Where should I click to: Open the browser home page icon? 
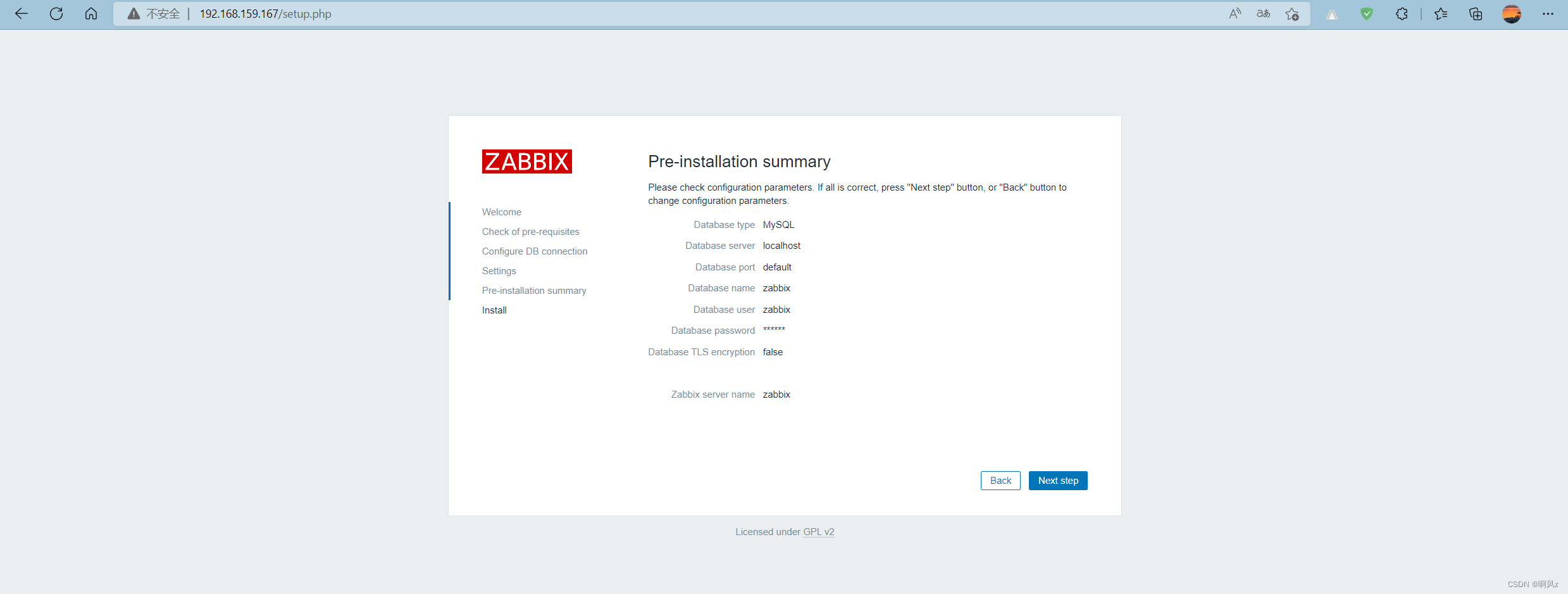(x=91, y=14)
